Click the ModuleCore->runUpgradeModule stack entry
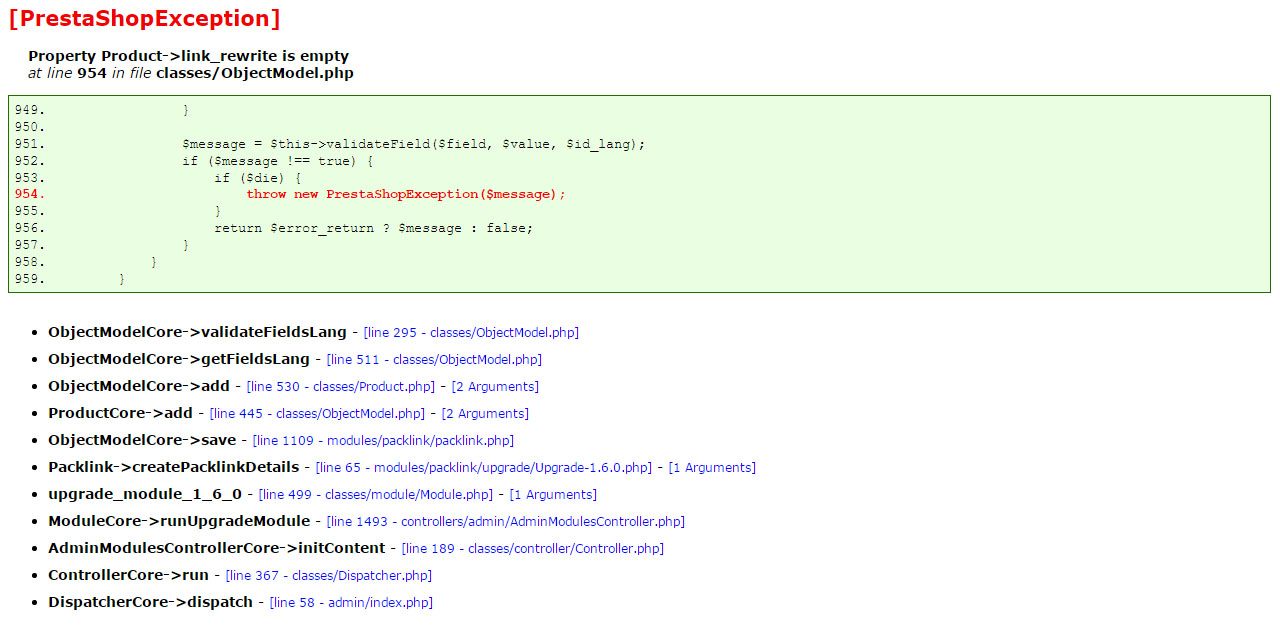The image size is (1280, 636). tap(179, 521)
